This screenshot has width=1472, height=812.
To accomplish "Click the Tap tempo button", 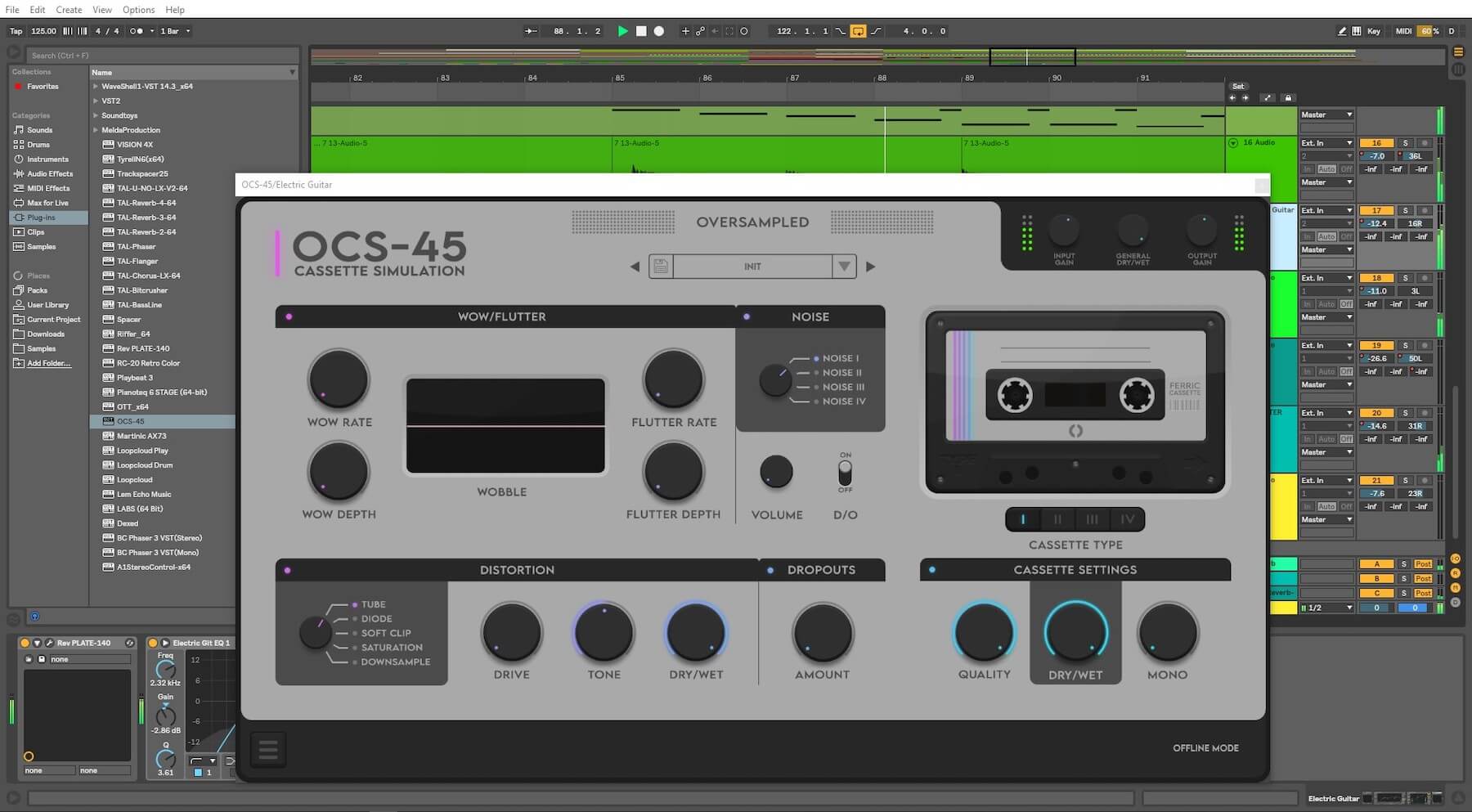I will tap(16, 31).
